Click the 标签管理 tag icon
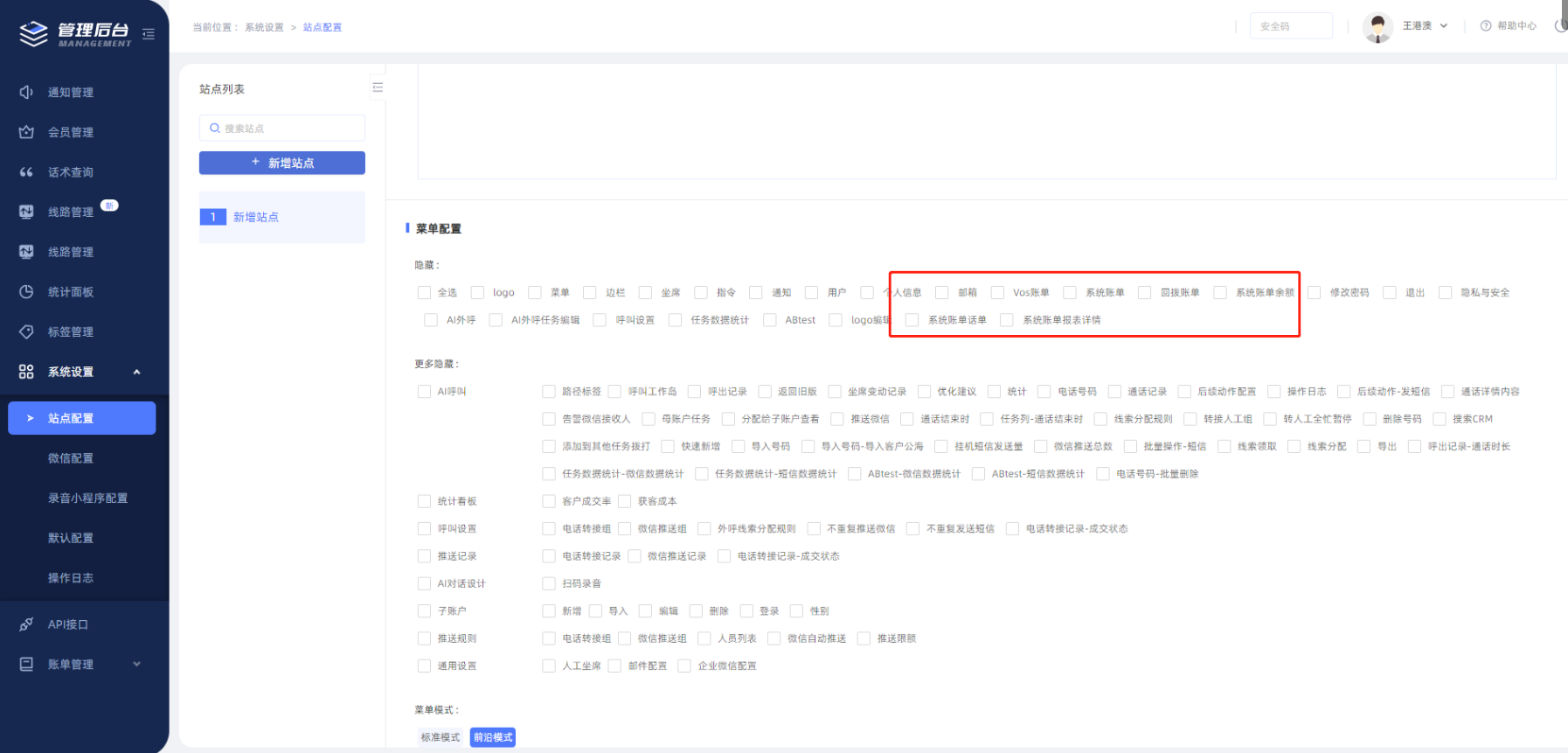The image size is (1568, 753). point(26,332)
